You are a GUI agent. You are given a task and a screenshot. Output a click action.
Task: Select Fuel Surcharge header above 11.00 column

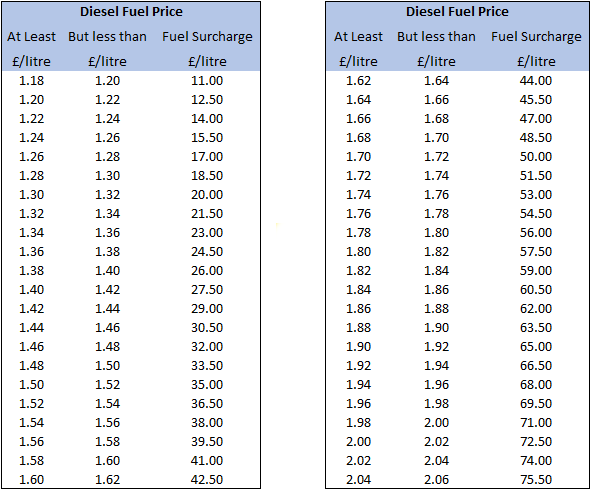[x=207, y=37]
